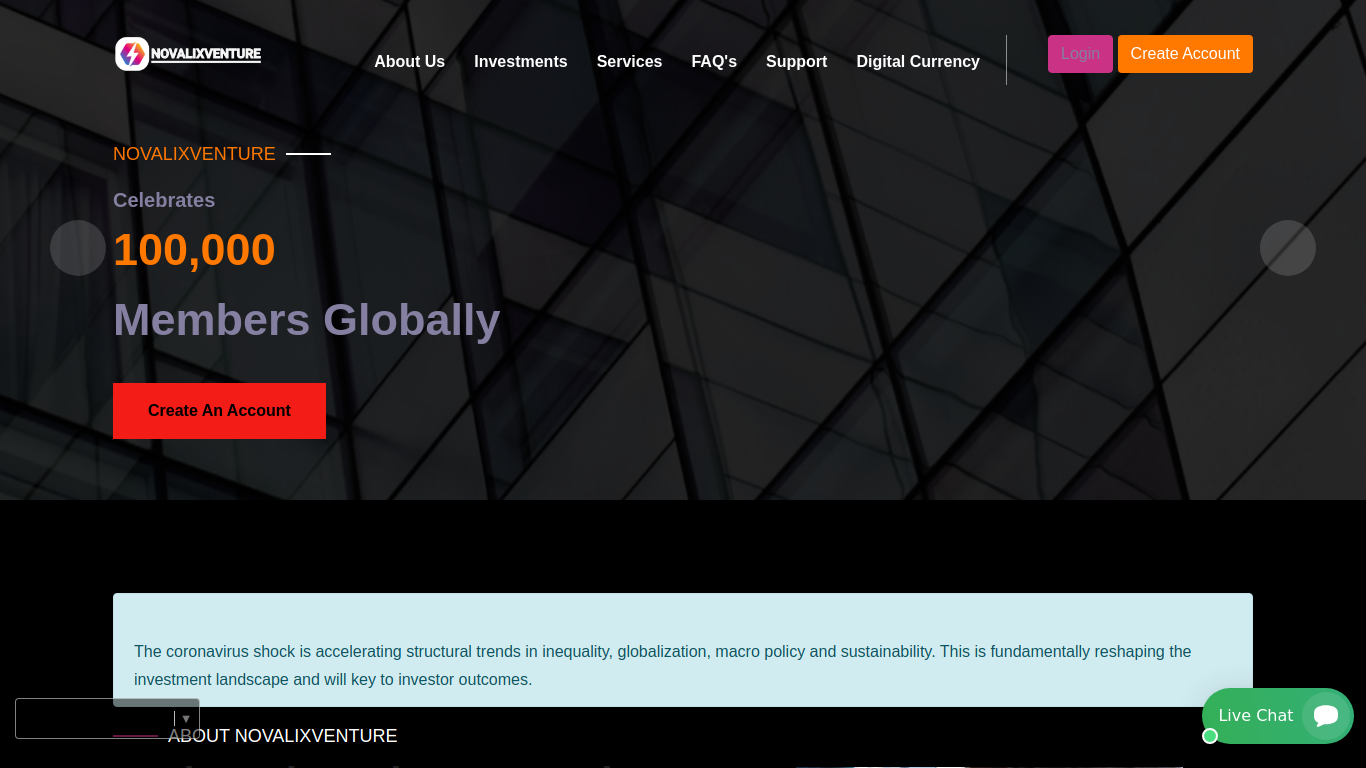Screen dimensions: 1366x768
Task: Open the FAQ's page
Action: tap(714, 62)
